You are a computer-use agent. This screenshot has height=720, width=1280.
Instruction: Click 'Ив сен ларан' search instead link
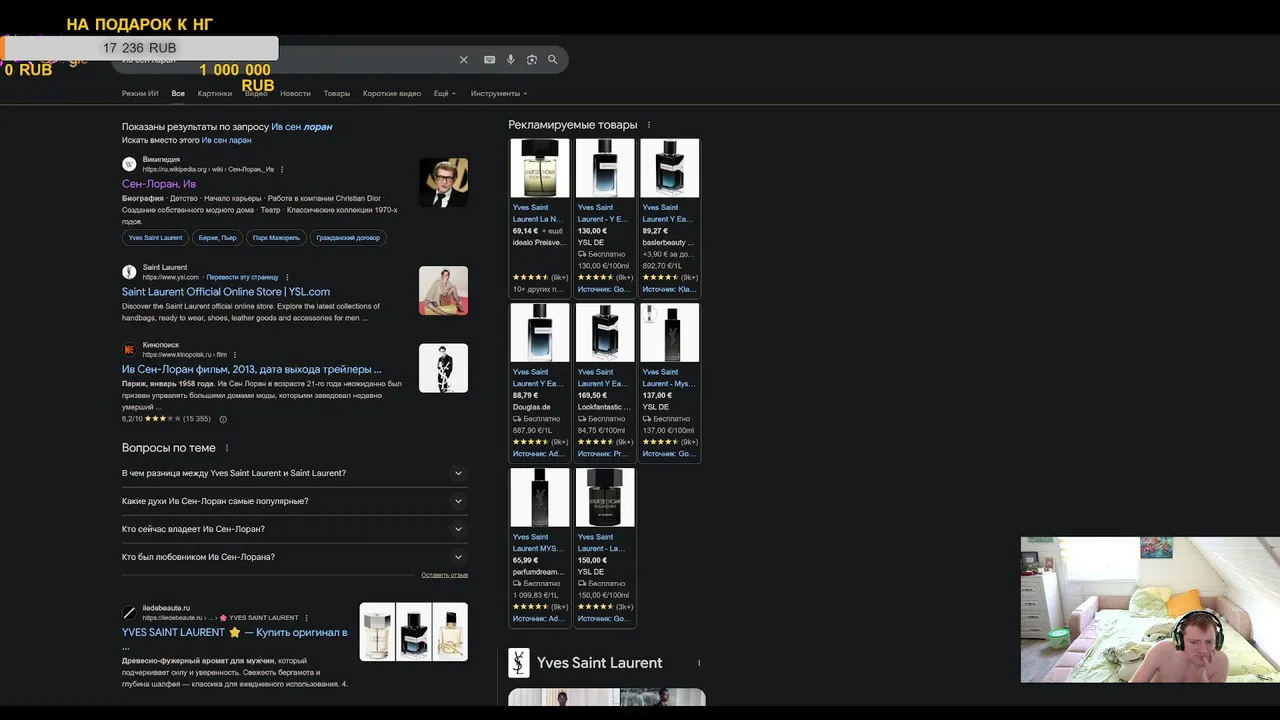coord(227,140)
